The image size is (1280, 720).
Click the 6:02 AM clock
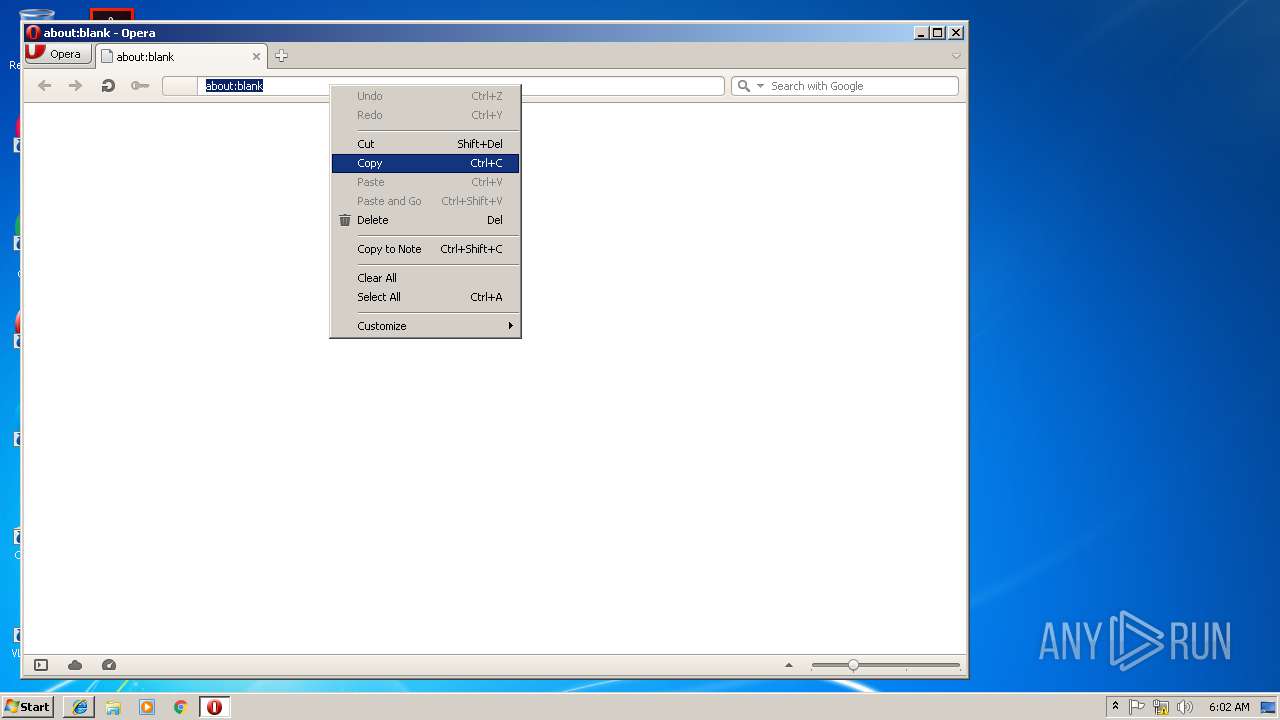[1229, 707]
